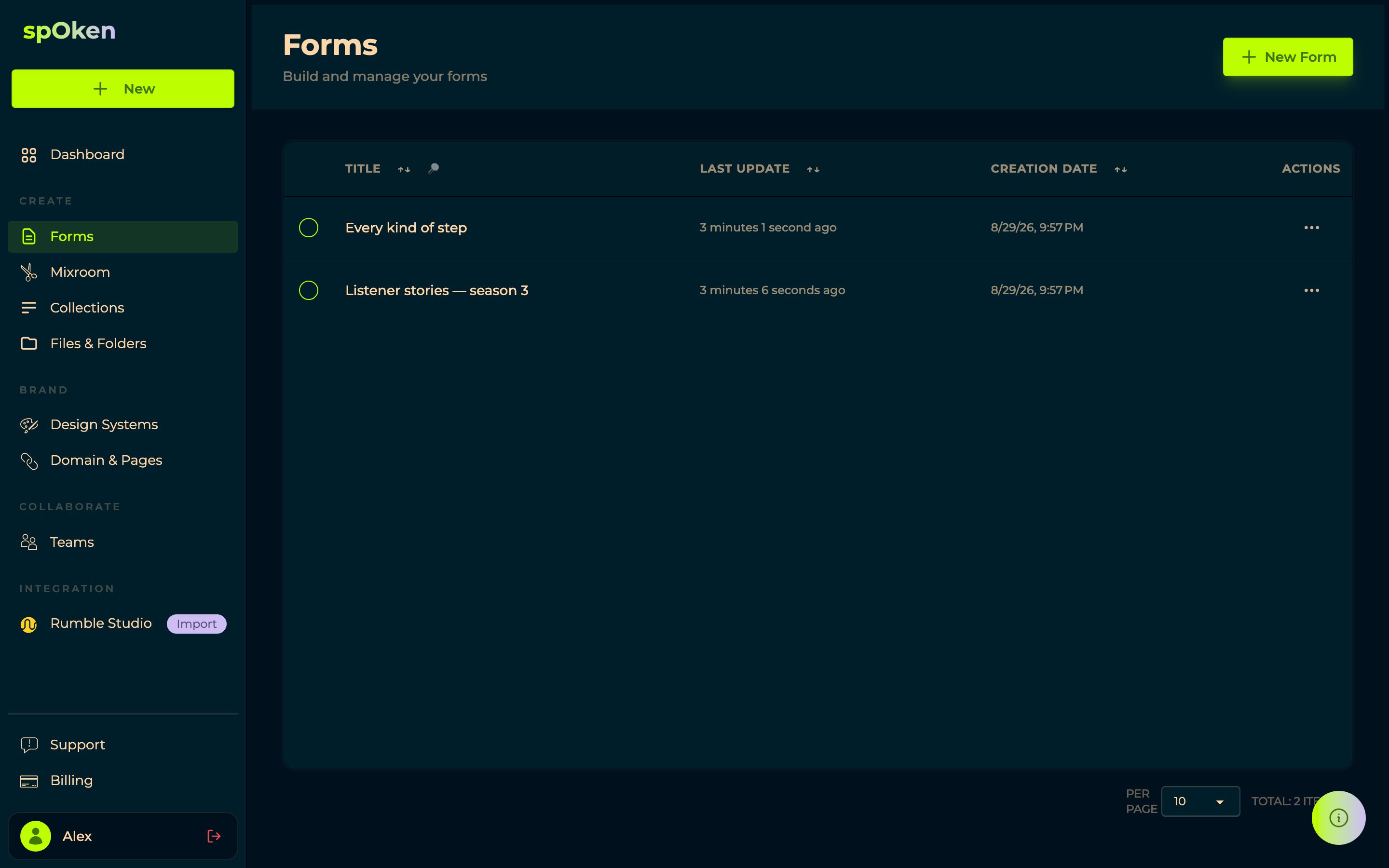Open Dashboard from the sidebar
Image resolution: width=1389 pixels, height=868 pixels.
[123, 154]
